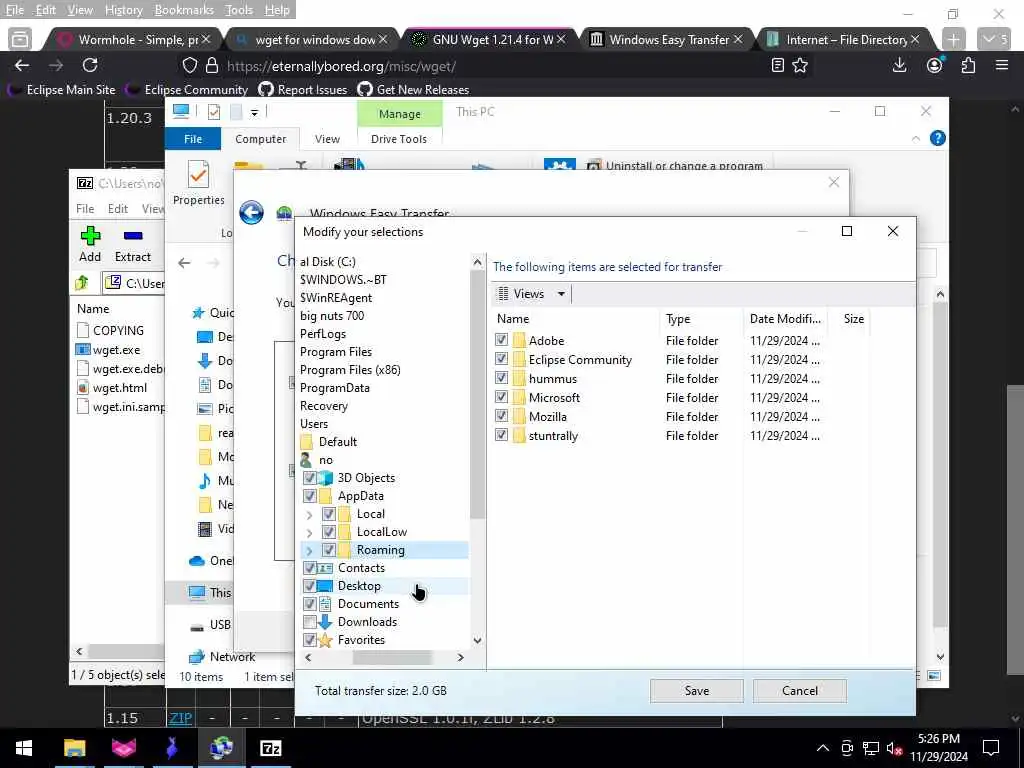Expand the Local folder tree node
The image size is (1024, 768).
(310, 515)
